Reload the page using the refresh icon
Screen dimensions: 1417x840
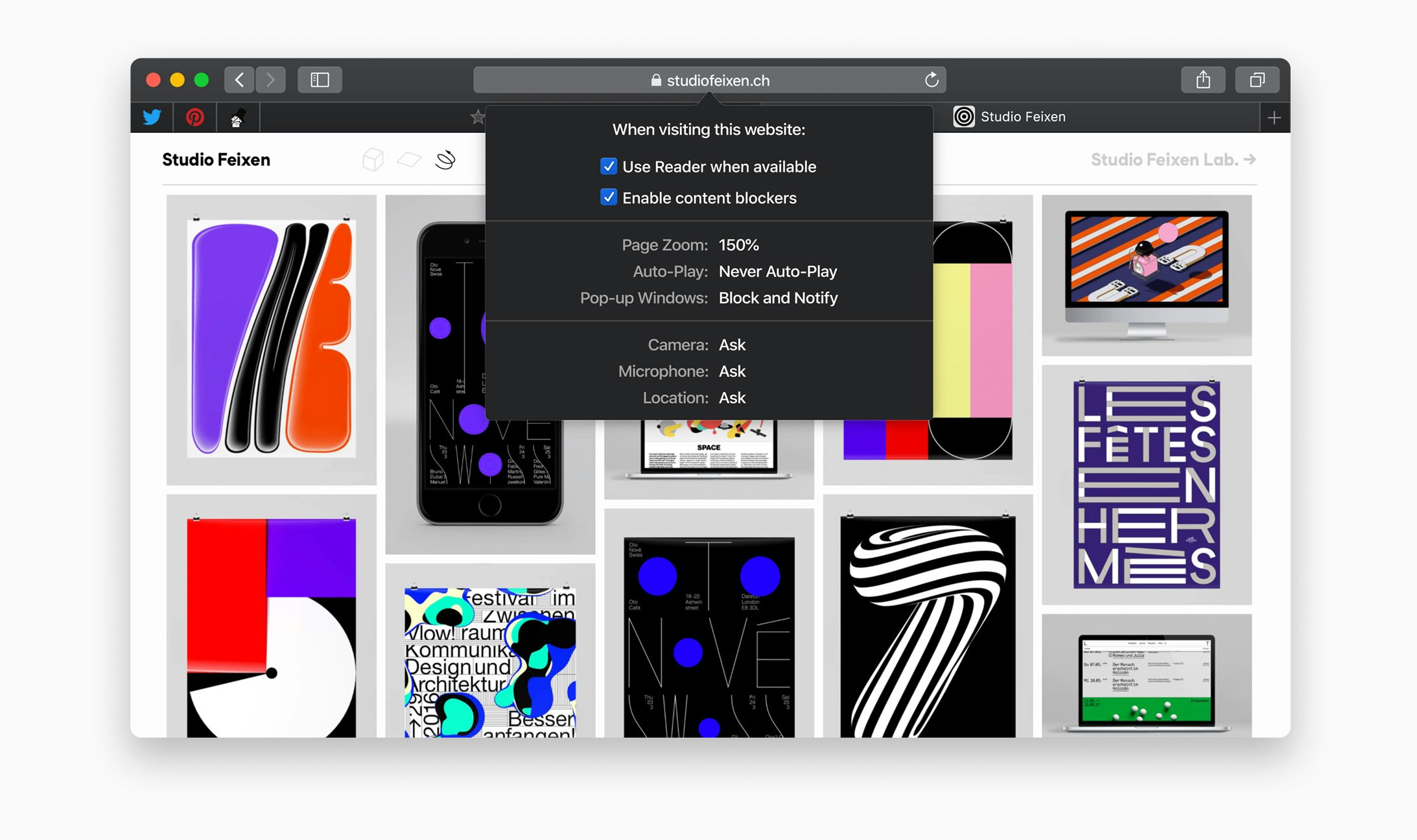pos(931,80)
